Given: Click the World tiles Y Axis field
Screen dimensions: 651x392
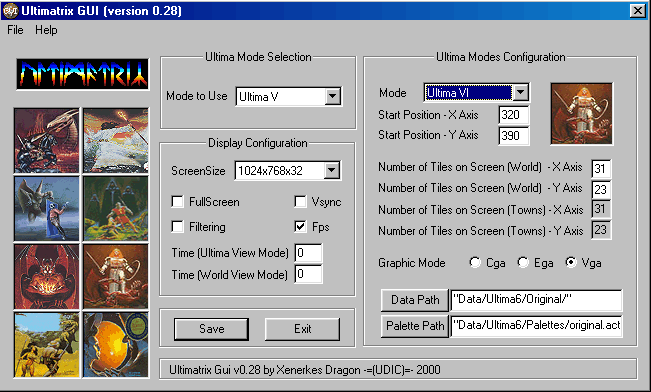Looking at the screenshot, I should click(x=601, y=189).
